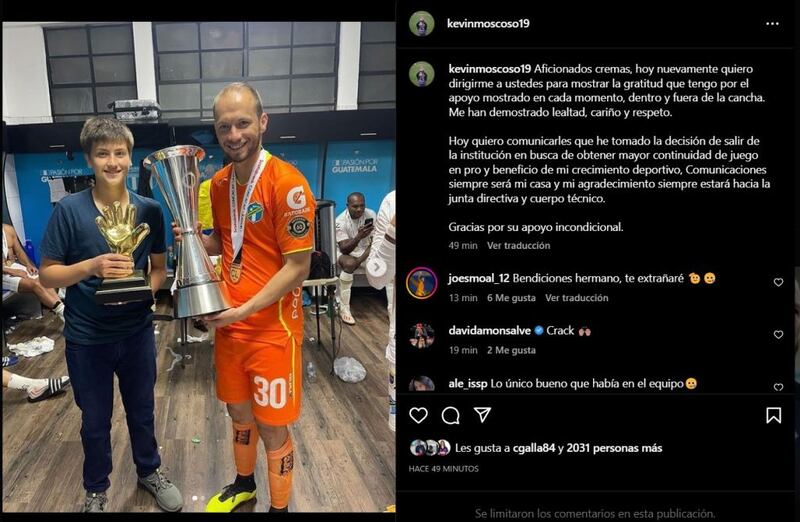This screenshot has width=800, height=522.
Task: Open ale_issp profile avatar
Action: pos(421,384)
